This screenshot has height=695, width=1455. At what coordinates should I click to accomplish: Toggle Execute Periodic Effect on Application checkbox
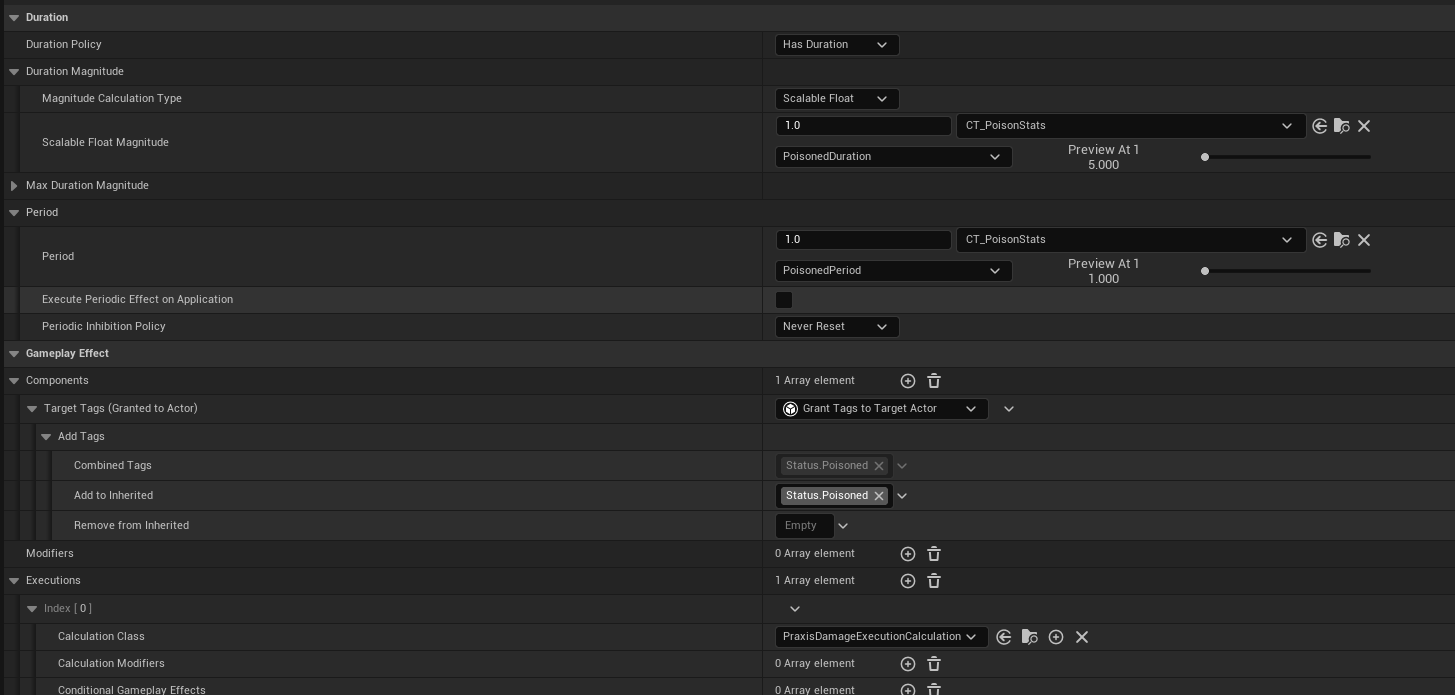(x=784, y=300)
